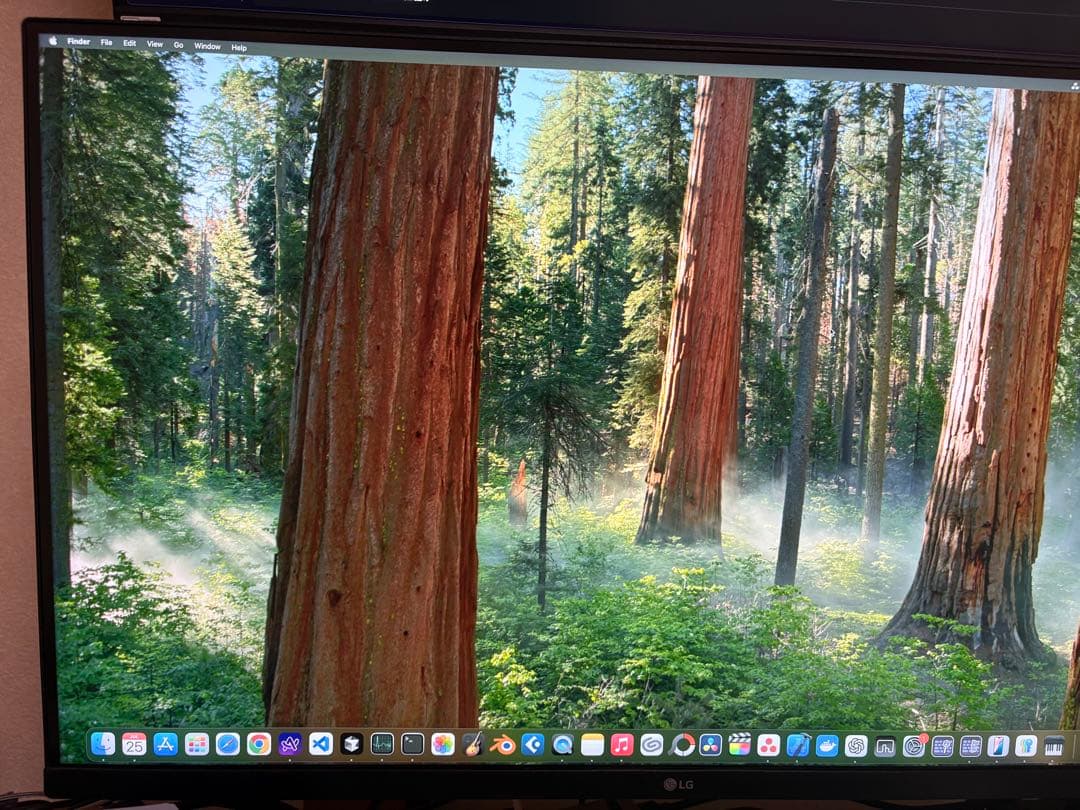Open the Calendar app showing the 25th
This screenshot has width=1080, height=810.
[133, 745]
